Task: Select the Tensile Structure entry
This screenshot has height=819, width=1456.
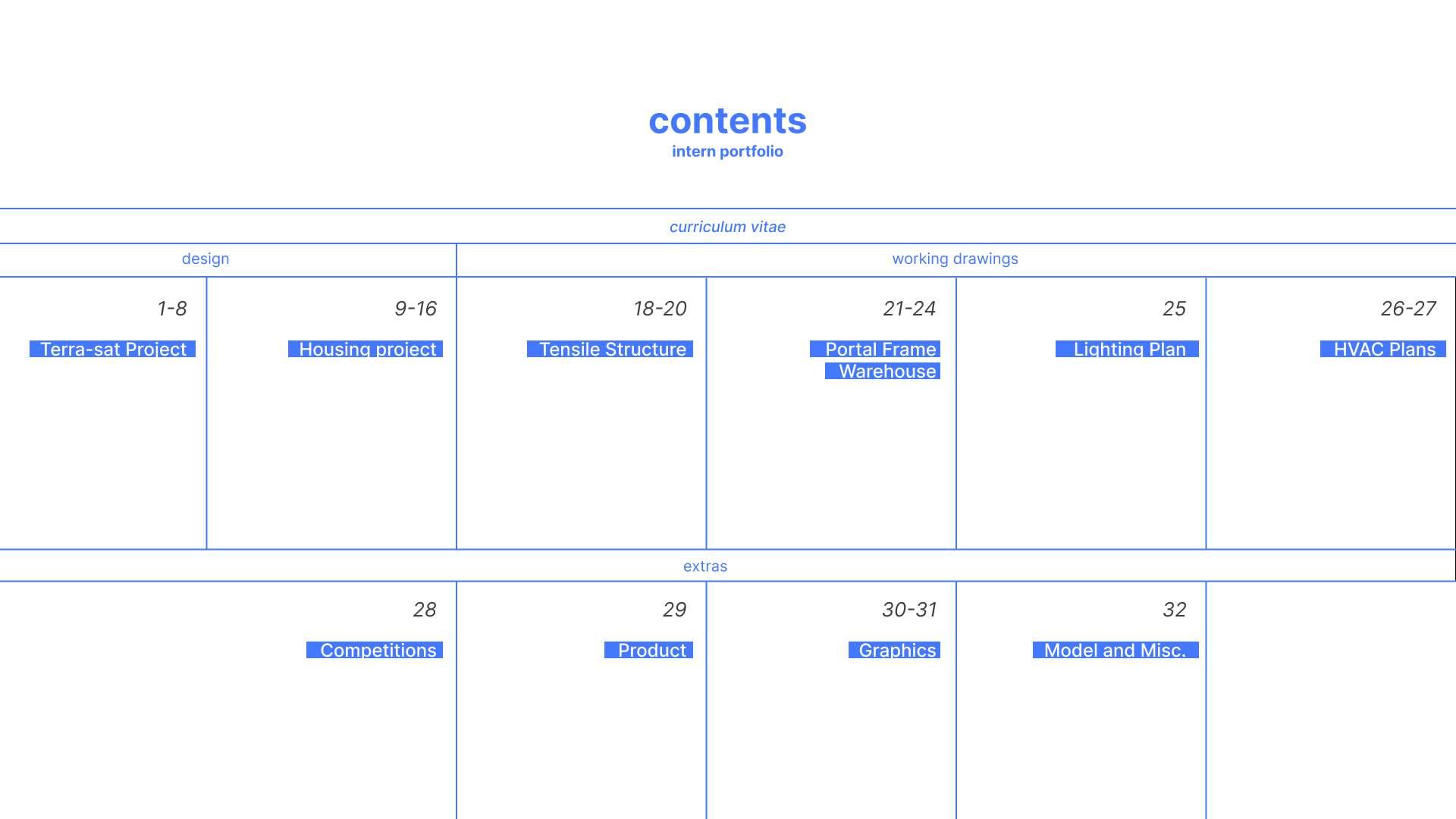Action: [x=611, y=349]
